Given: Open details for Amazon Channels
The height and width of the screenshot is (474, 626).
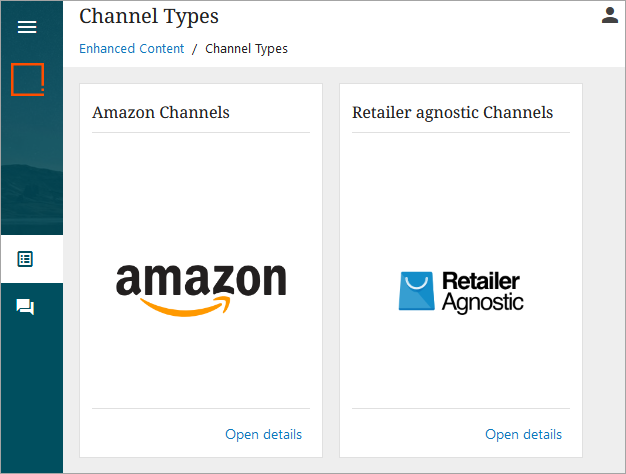Looking at the screenshot, I should (x=263, y=434).
